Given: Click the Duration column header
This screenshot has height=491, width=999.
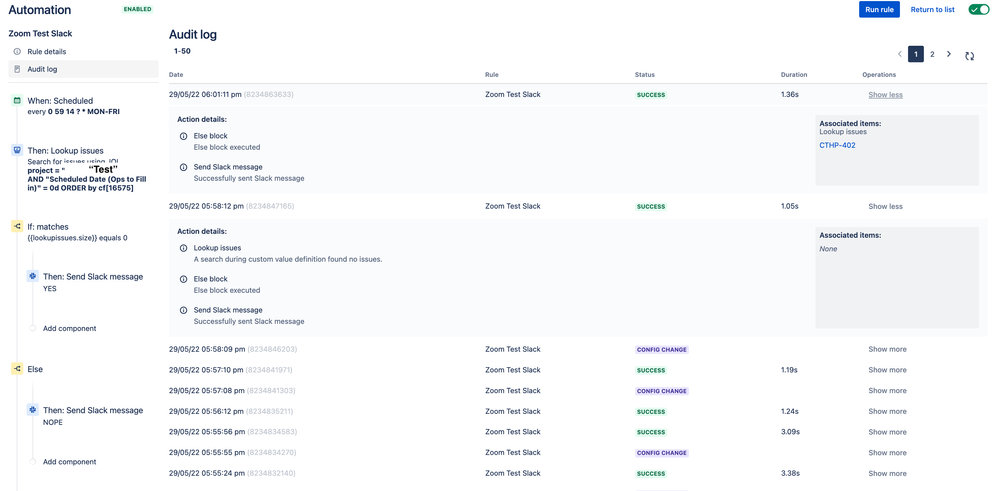Looking at the screenshot, I should pyautogui.click(x=794, y=75).
